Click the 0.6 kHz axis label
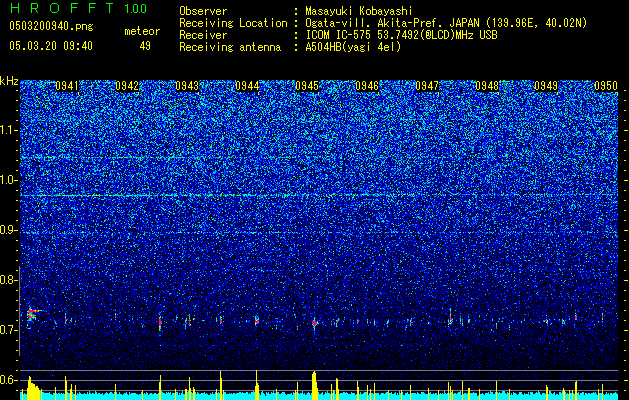629x400 pixels. [9, 380]
